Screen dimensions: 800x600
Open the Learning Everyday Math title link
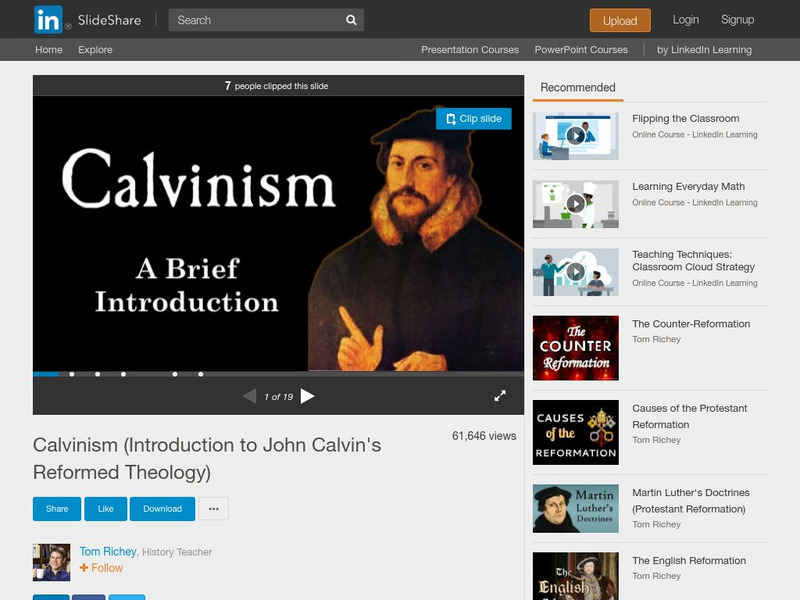(x=688, y=186)
